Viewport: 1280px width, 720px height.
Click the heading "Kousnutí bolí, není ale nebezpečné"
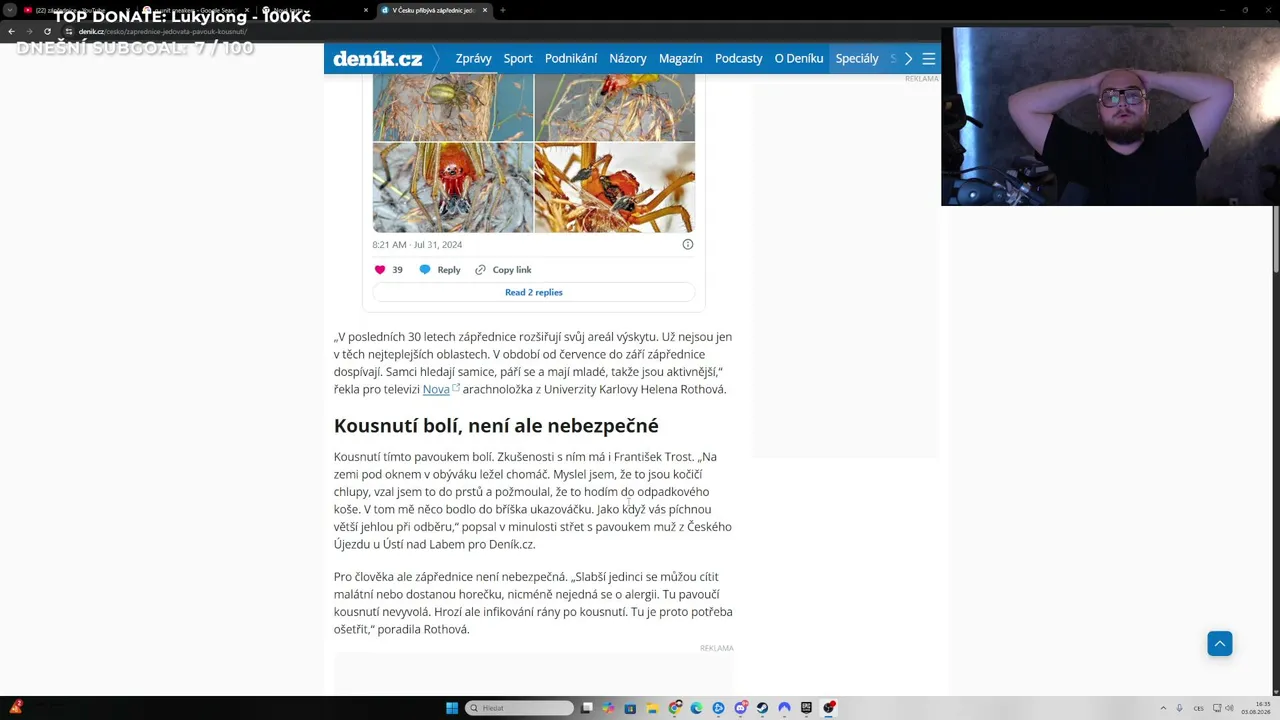point(496,426)
